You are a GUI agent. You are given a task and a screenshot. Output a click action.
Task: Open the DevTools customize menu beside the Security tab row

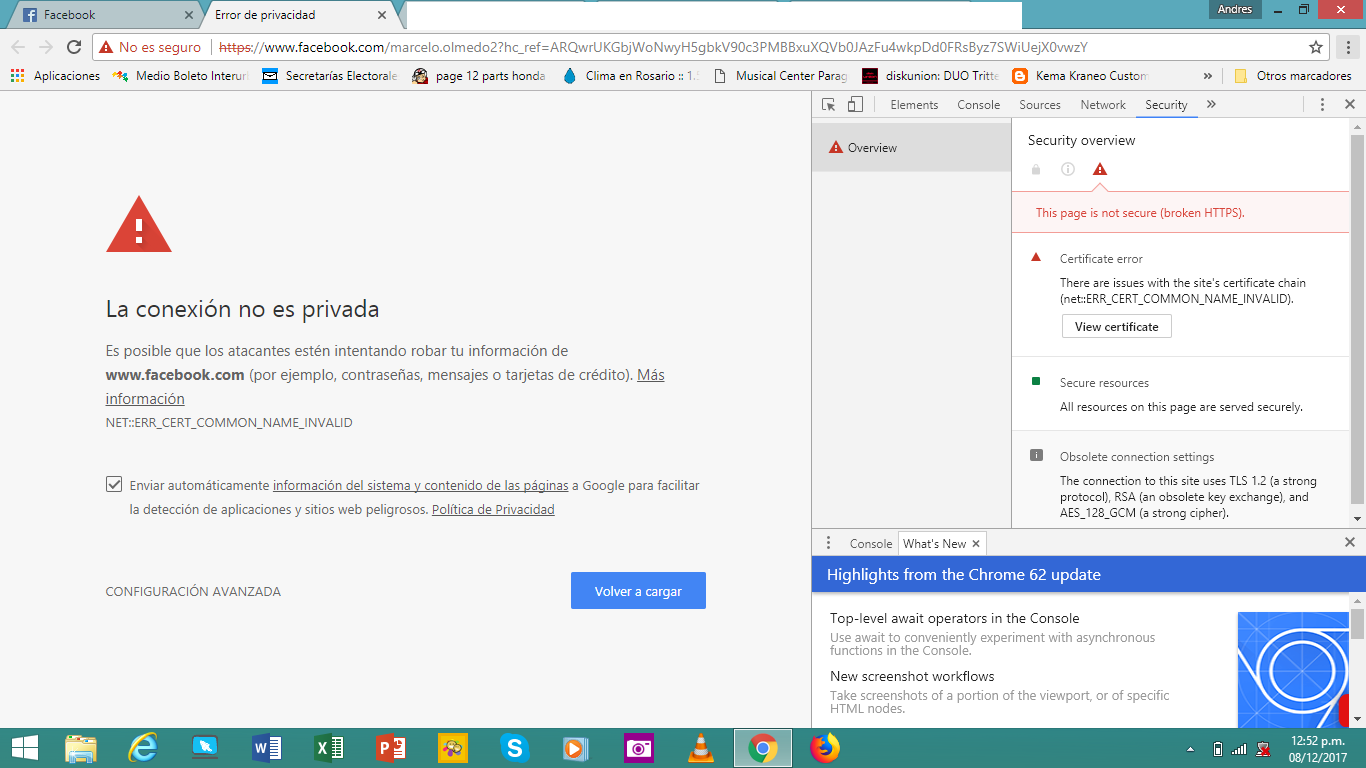pos(1322,105)
